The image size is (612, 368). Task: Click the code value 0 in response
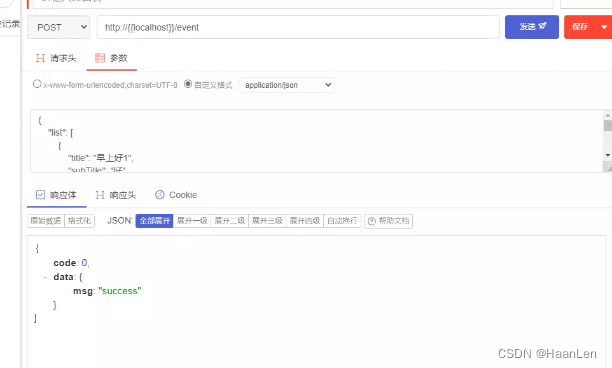84,263
